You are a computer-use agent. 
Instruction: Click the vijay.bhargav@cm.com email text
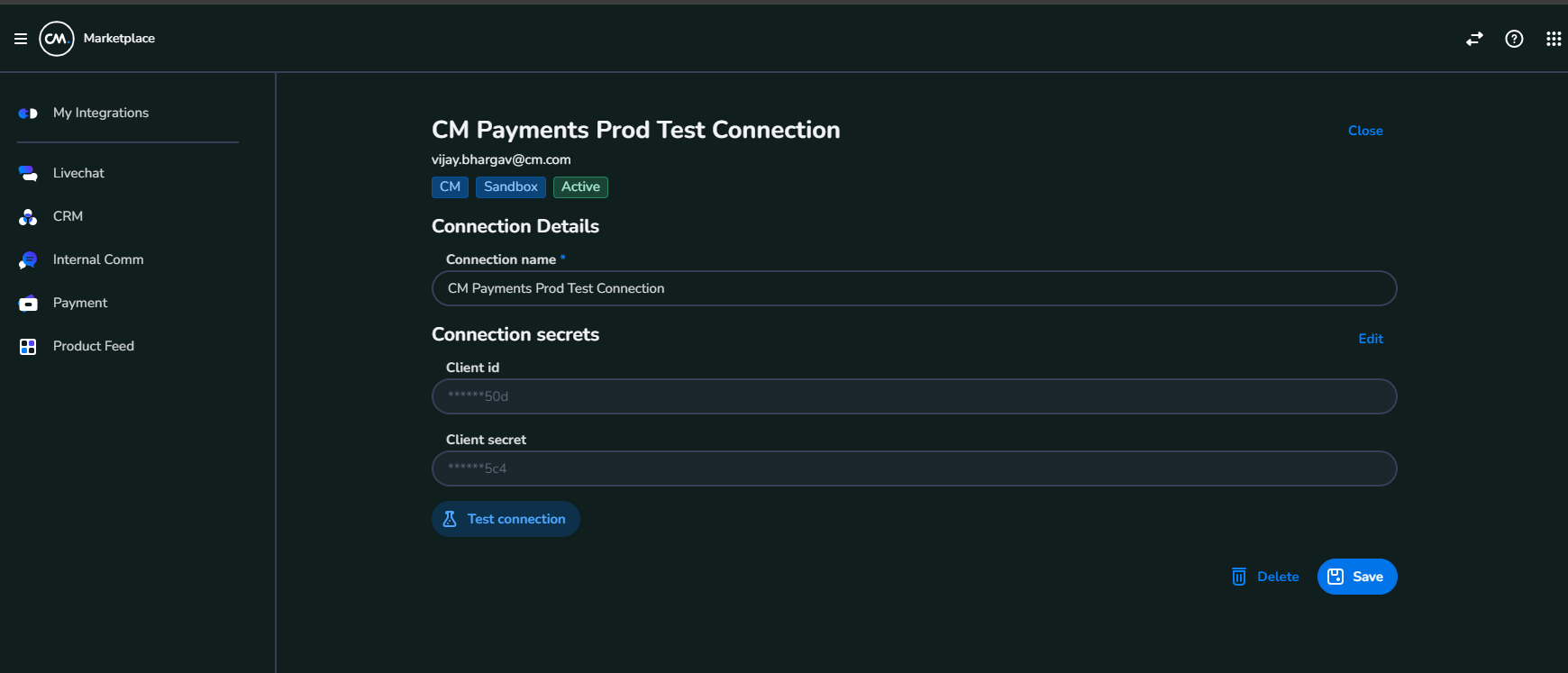tap(501, 159)
